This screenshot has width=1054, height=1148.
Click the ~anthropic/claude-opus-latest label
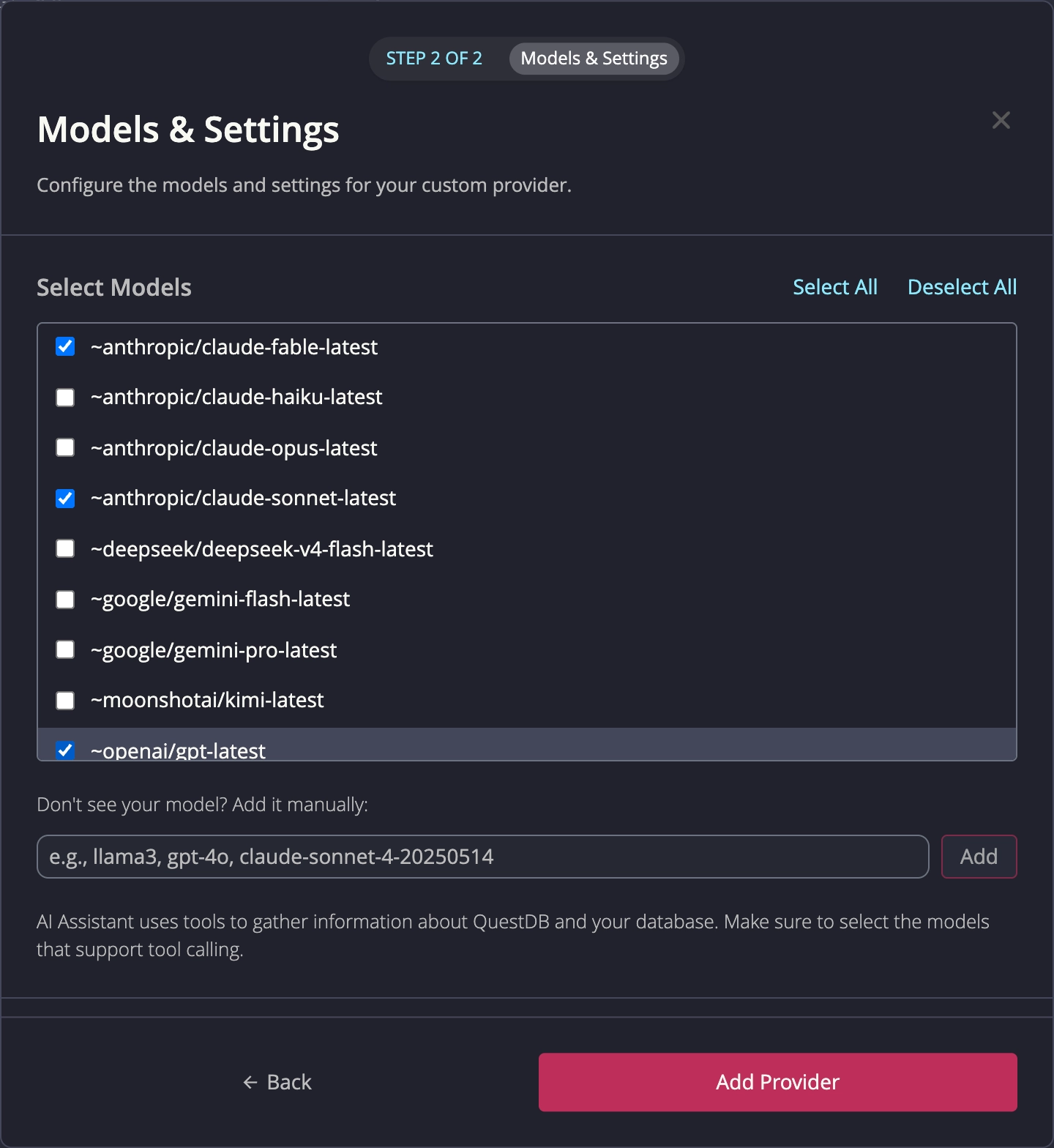coord(233,447)
